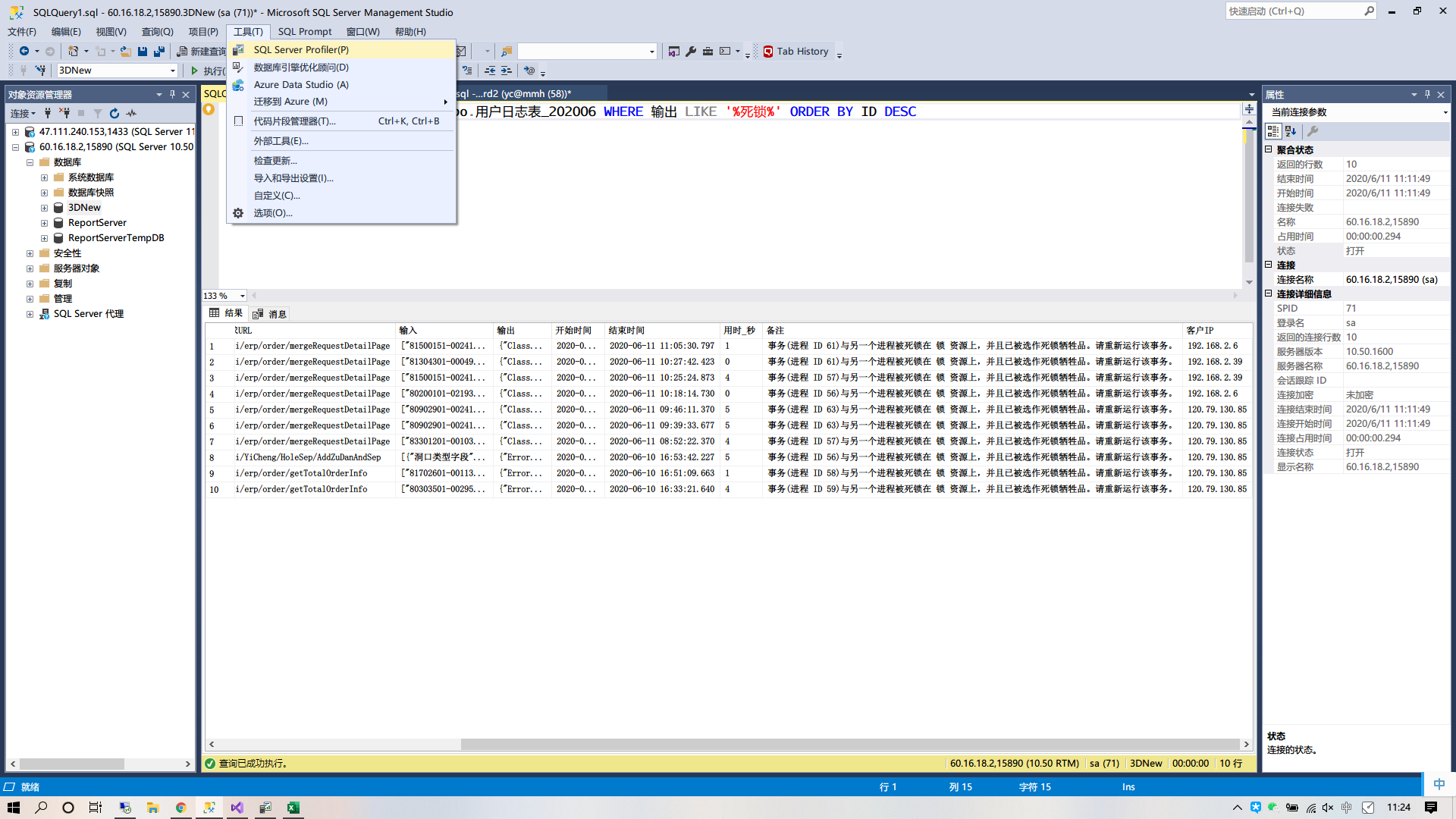Open the Windows notification center icon
The width and height of the screenshot is (1456, 819).
point(1430,808)
